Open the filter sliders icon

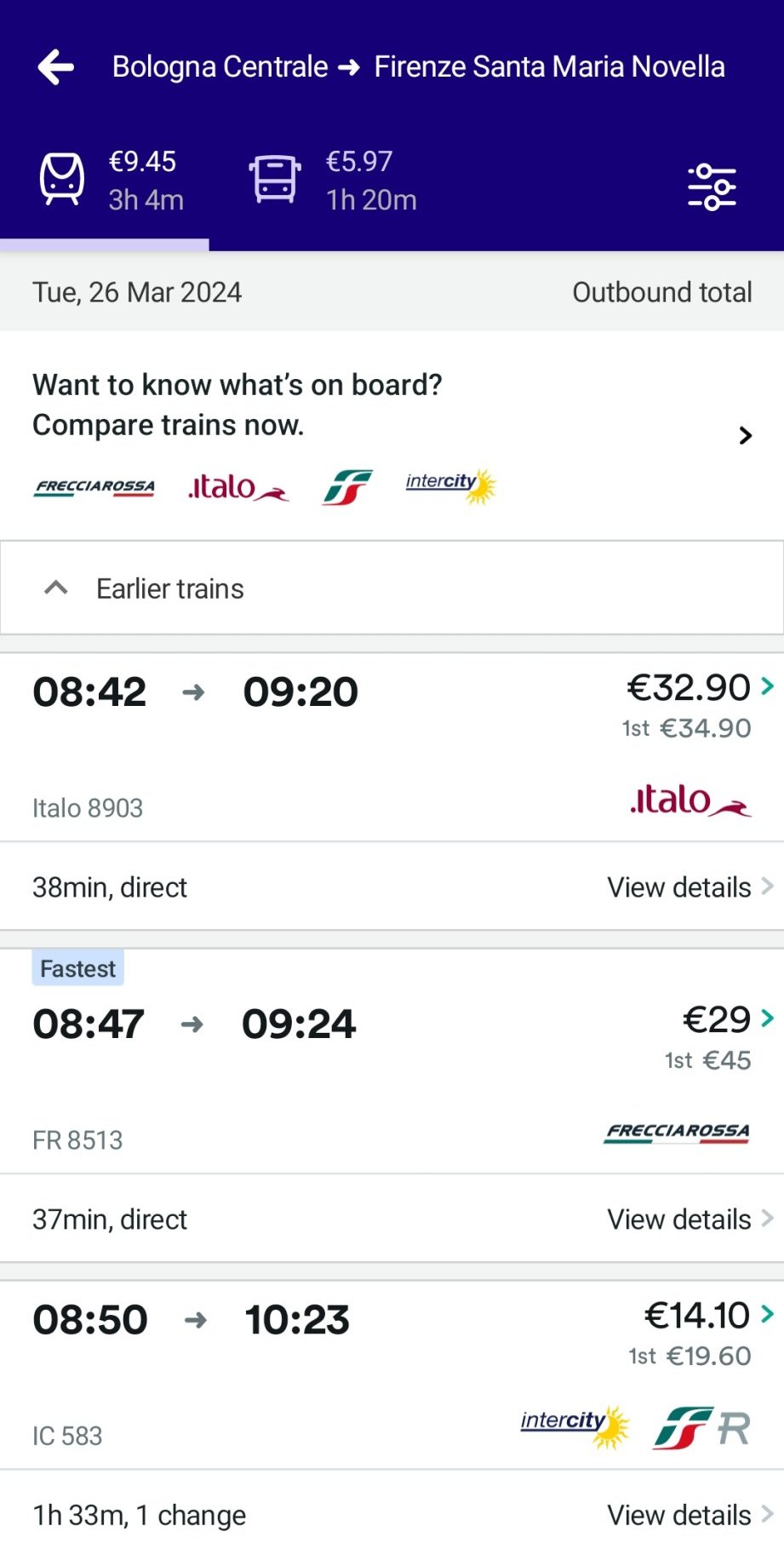pyautogui.click(x=712, y=186)
